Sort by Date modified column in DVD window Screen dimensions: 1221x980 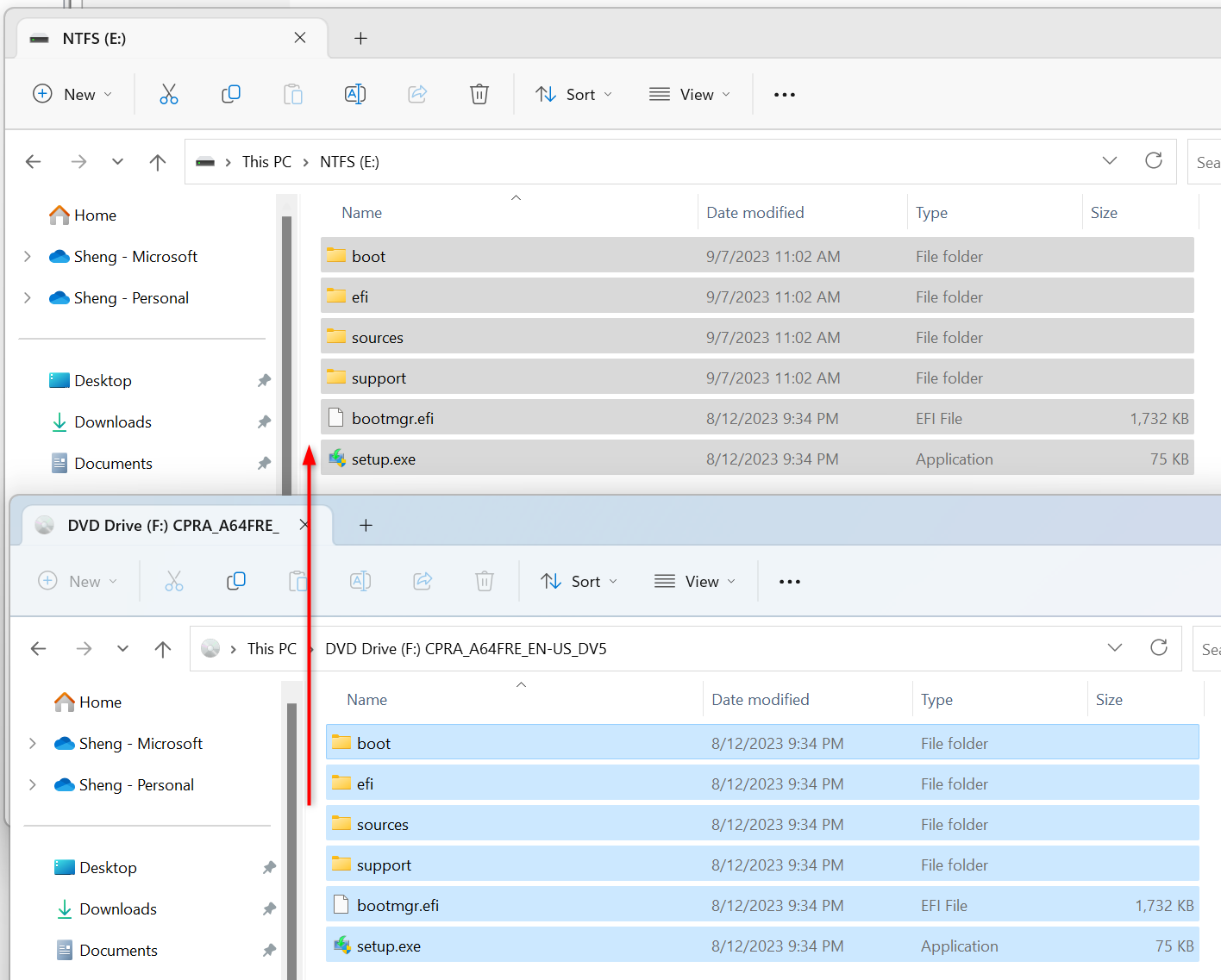761,700
